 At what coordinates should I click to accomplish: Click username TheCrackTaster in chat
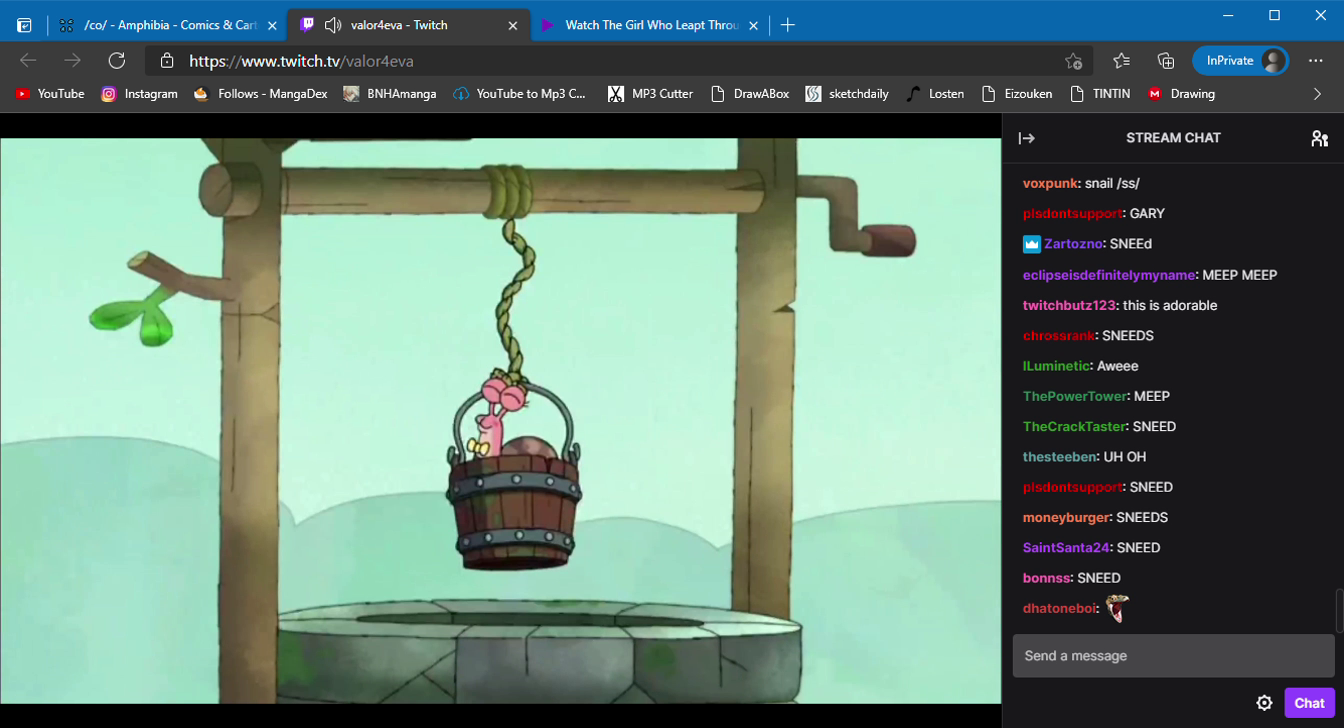pyautogui.click(x=1074, y=426)
